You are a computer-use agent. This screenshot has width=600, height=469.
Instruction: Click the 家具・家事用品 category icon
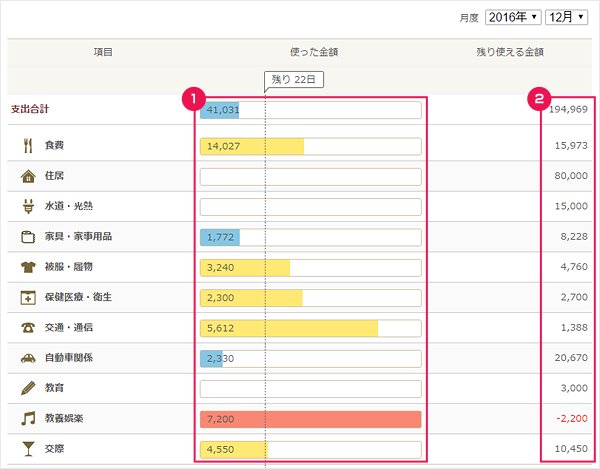point(28,237)
